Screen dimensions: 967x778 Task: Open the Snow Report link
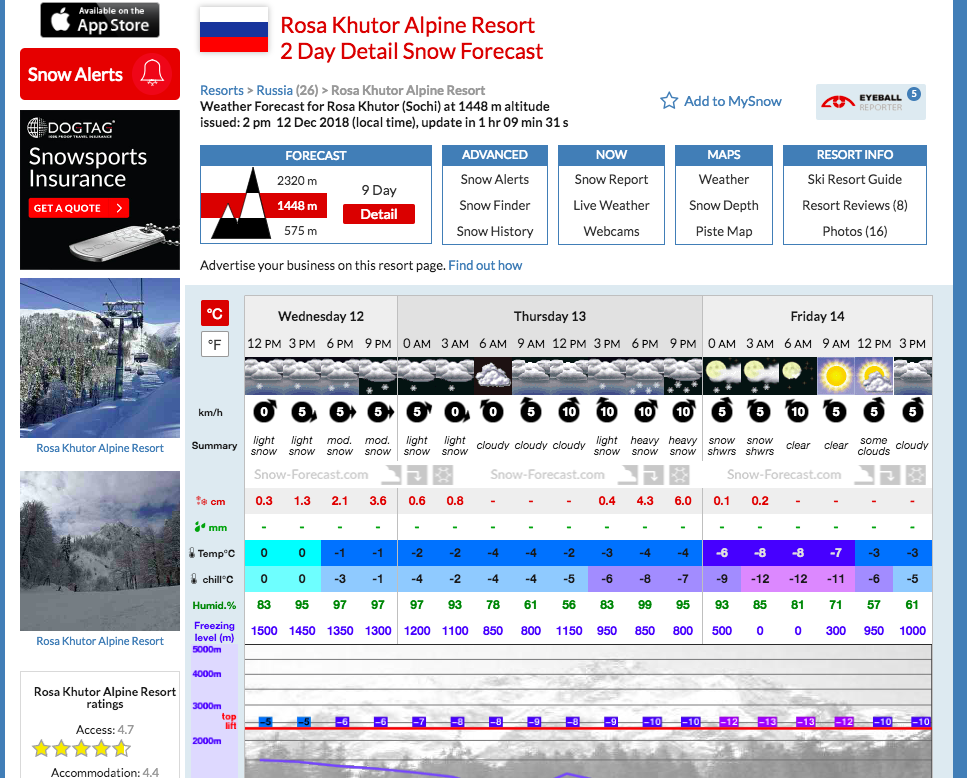click(x=611, y=179)
